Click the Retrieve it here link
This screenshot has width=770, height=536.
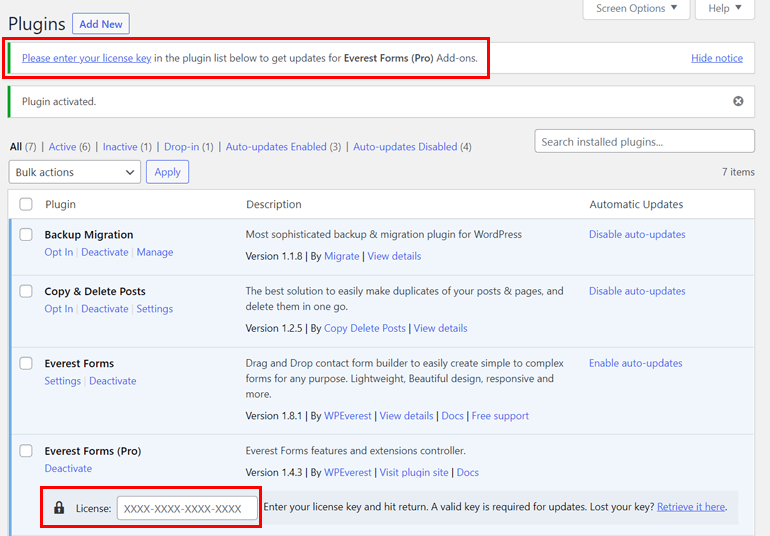[x=691, y=507]
